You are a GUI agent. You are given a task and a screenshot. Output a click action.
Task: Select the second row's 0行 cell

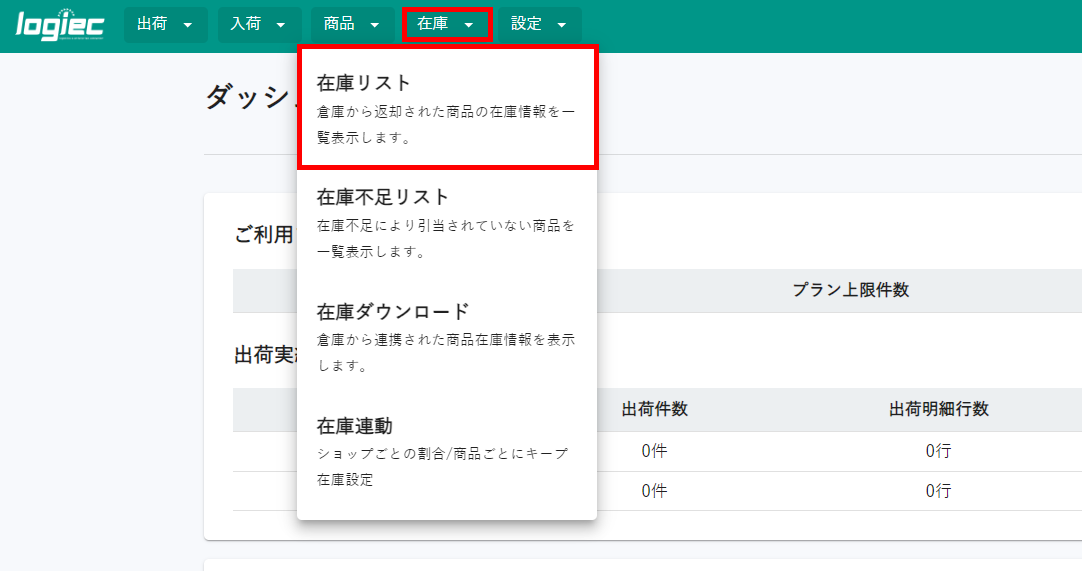938,491
